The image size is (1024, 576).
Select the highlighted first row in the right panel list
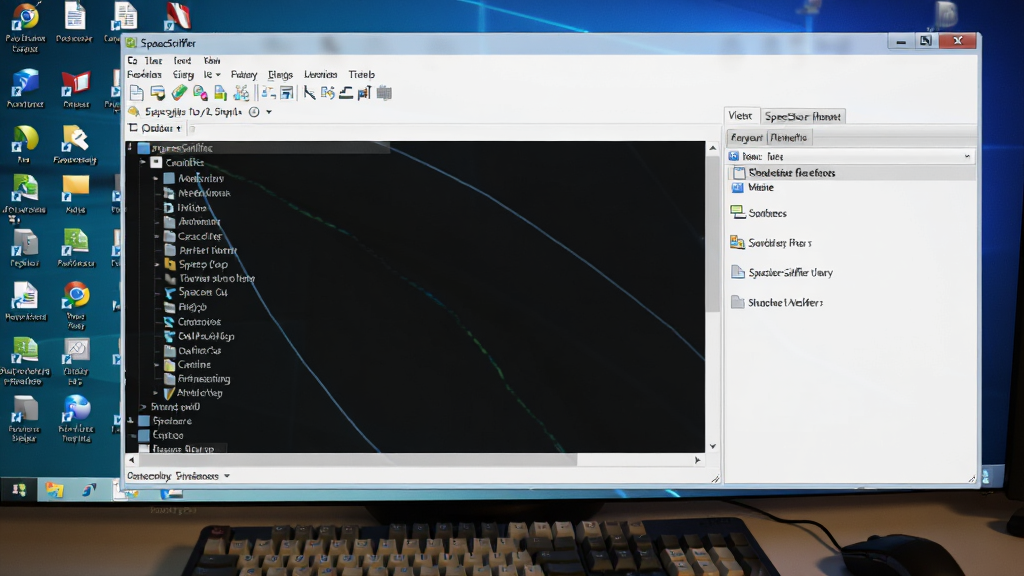tap(852, 173)
